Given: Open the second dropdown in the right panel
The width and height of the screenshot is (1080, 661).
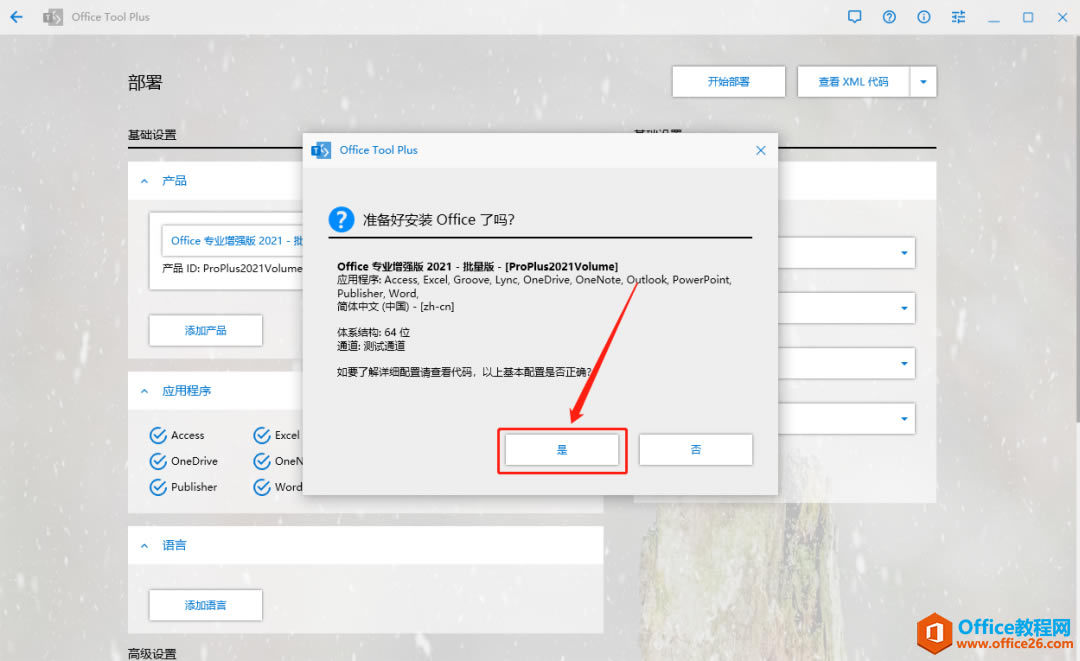Looking at the screenshot, I should pos(904,308).
